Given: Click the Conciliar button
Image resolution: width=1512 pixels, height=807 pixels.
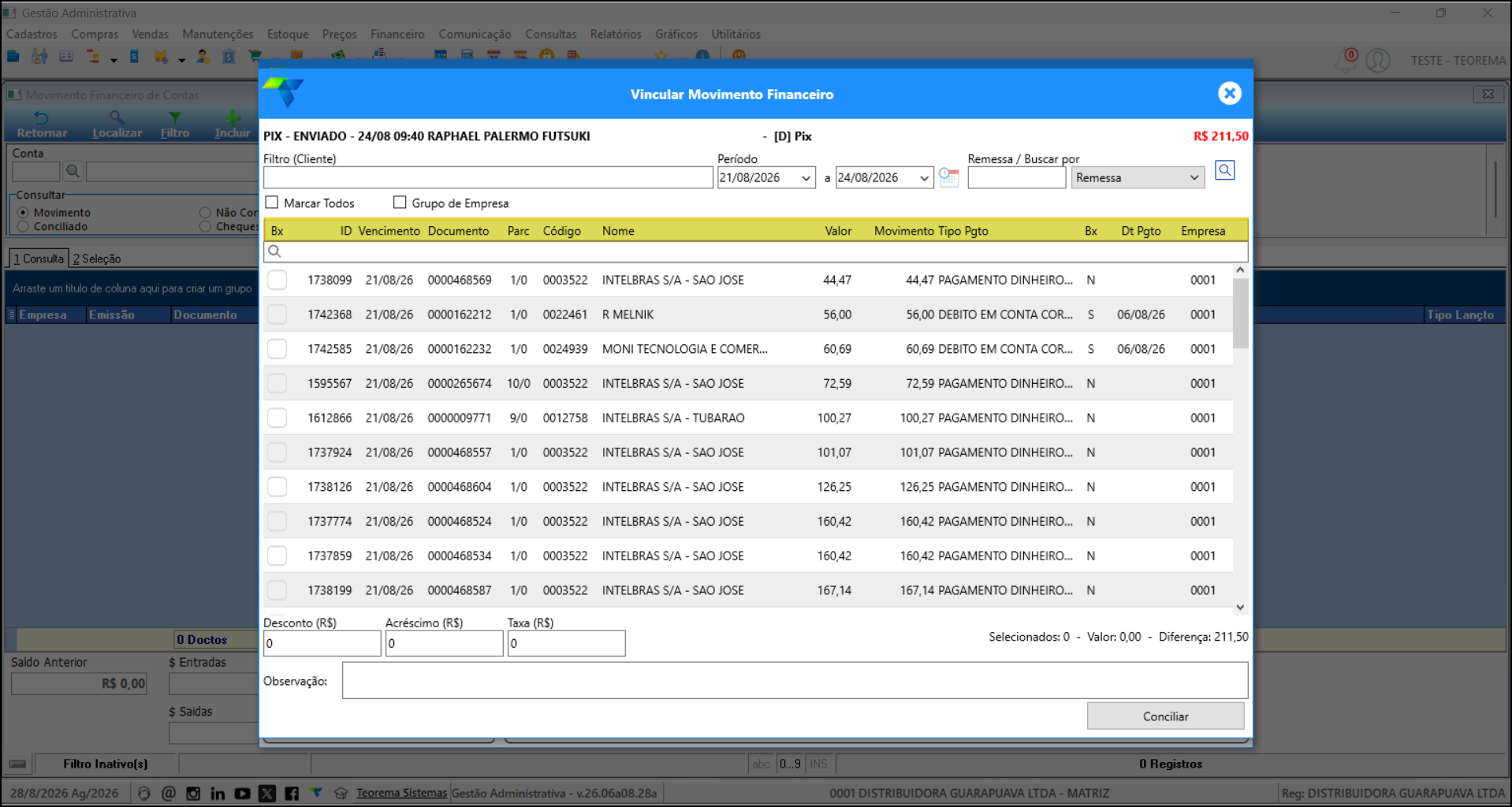Looking at the screenshot, I should click(x=1165, y=716).
